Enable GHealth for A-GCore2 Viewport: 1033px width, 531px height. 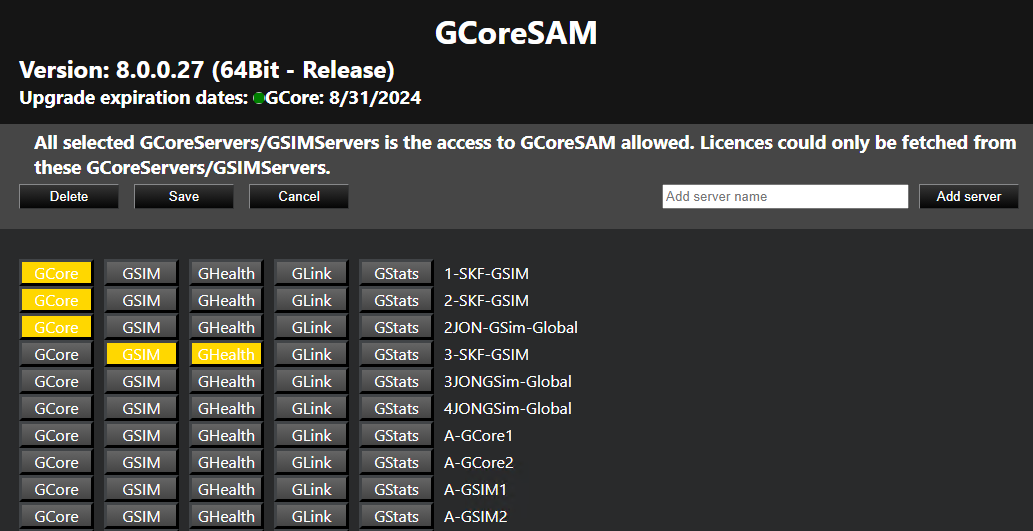coord(226,462)
